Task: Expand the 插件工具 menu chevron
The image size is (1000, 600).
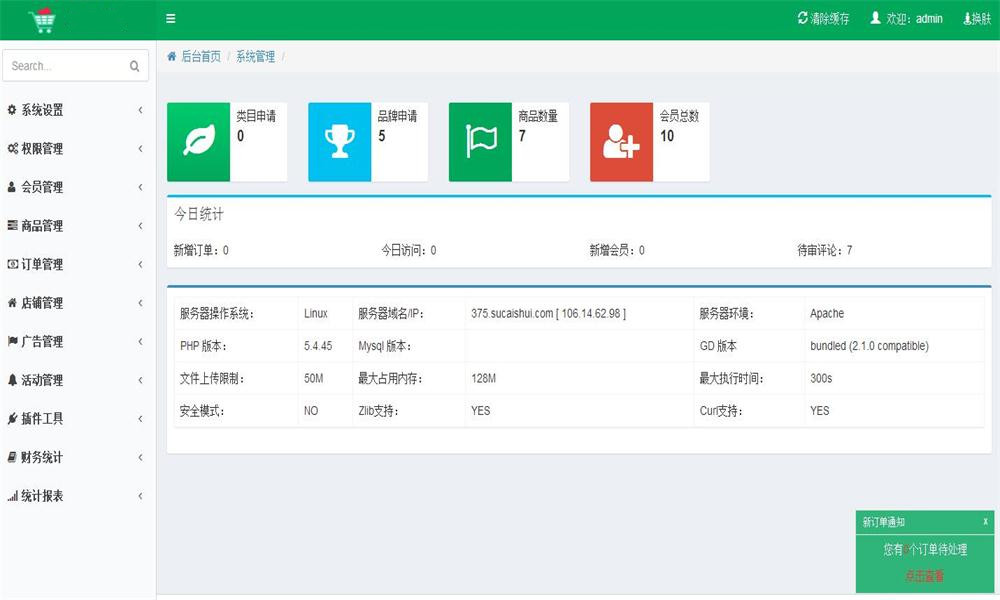Action: (140, 418)
